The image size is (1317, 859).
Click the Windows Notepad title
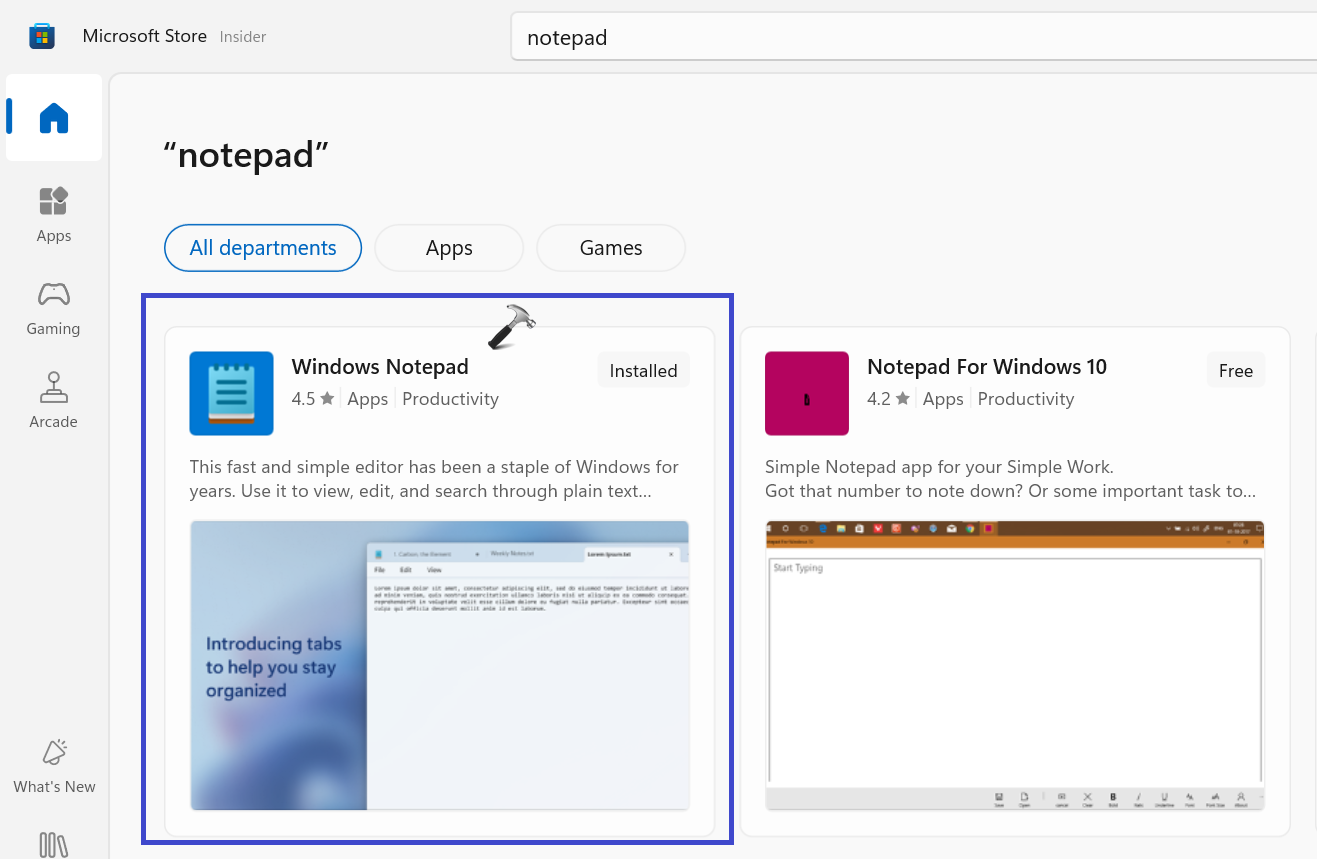point(379,366)
